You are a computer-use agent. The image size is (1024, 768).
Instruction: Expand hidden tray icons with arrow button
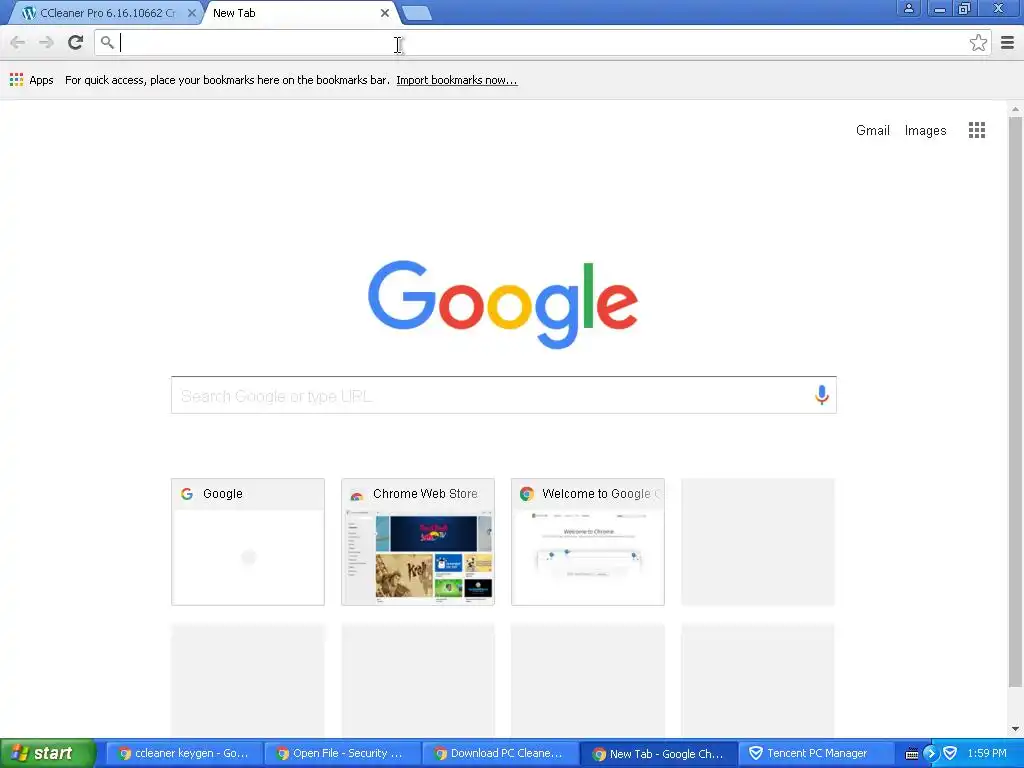(x=931, y=754)
